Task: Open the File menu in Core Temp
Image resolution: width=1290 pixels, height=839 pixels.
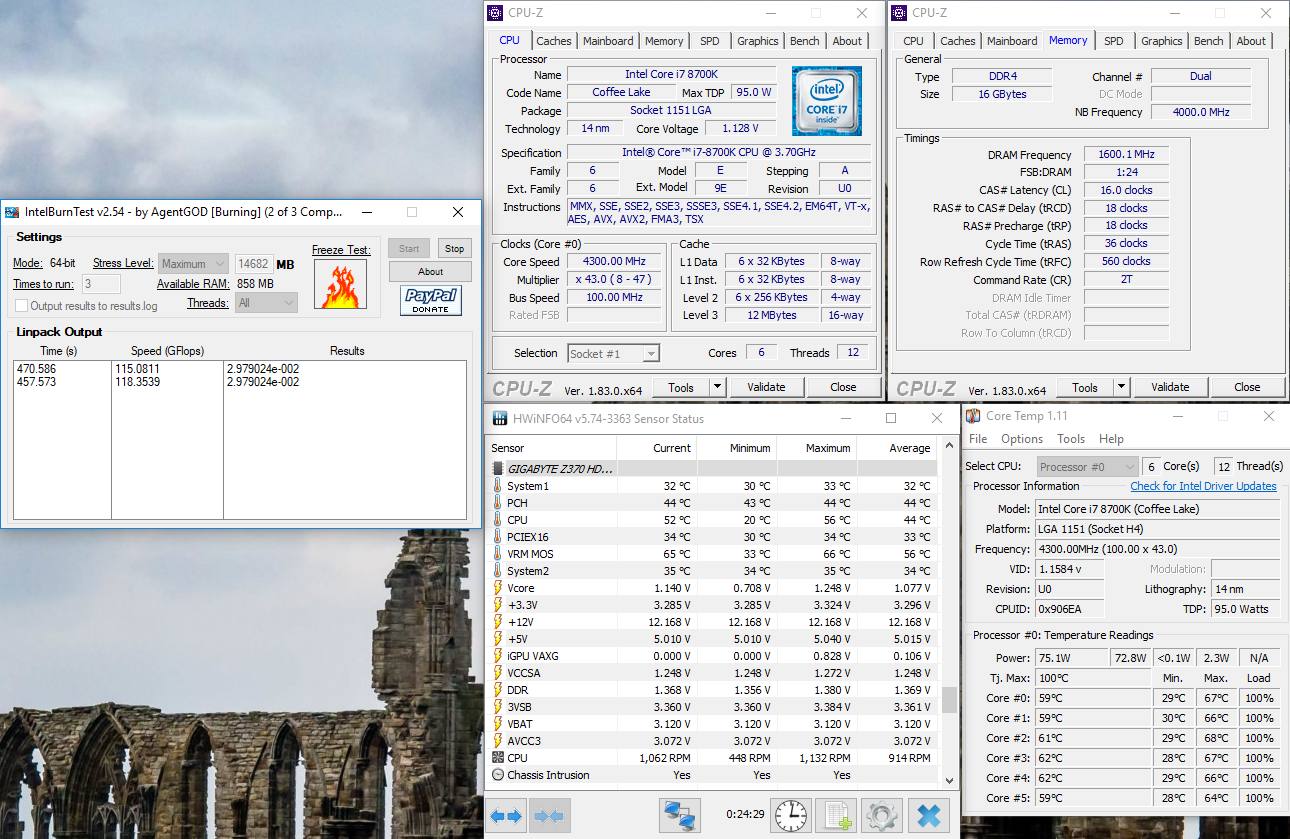Action: click(978, 439)
